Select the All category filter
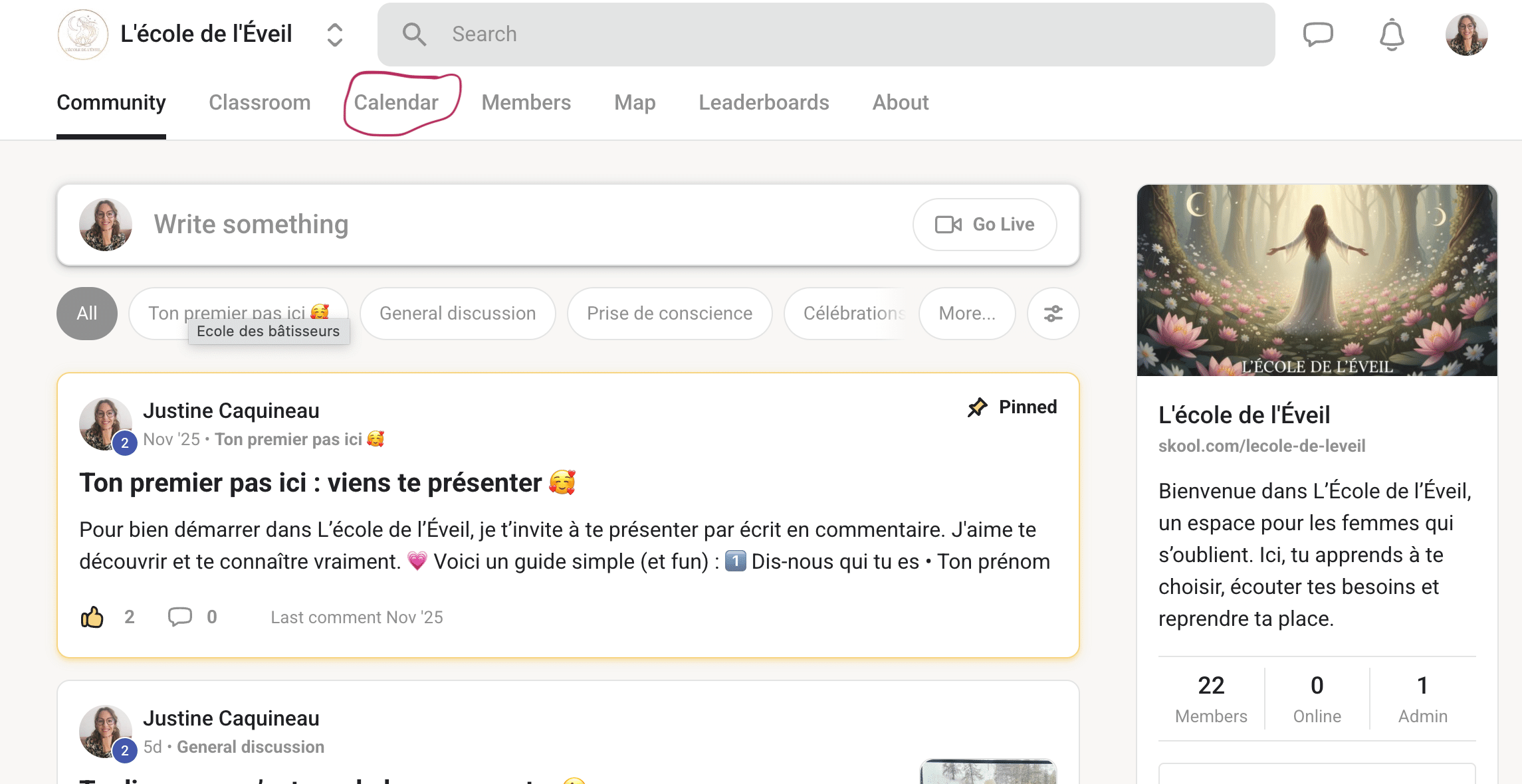The image size is (1522, 784). tap(87, 314)
